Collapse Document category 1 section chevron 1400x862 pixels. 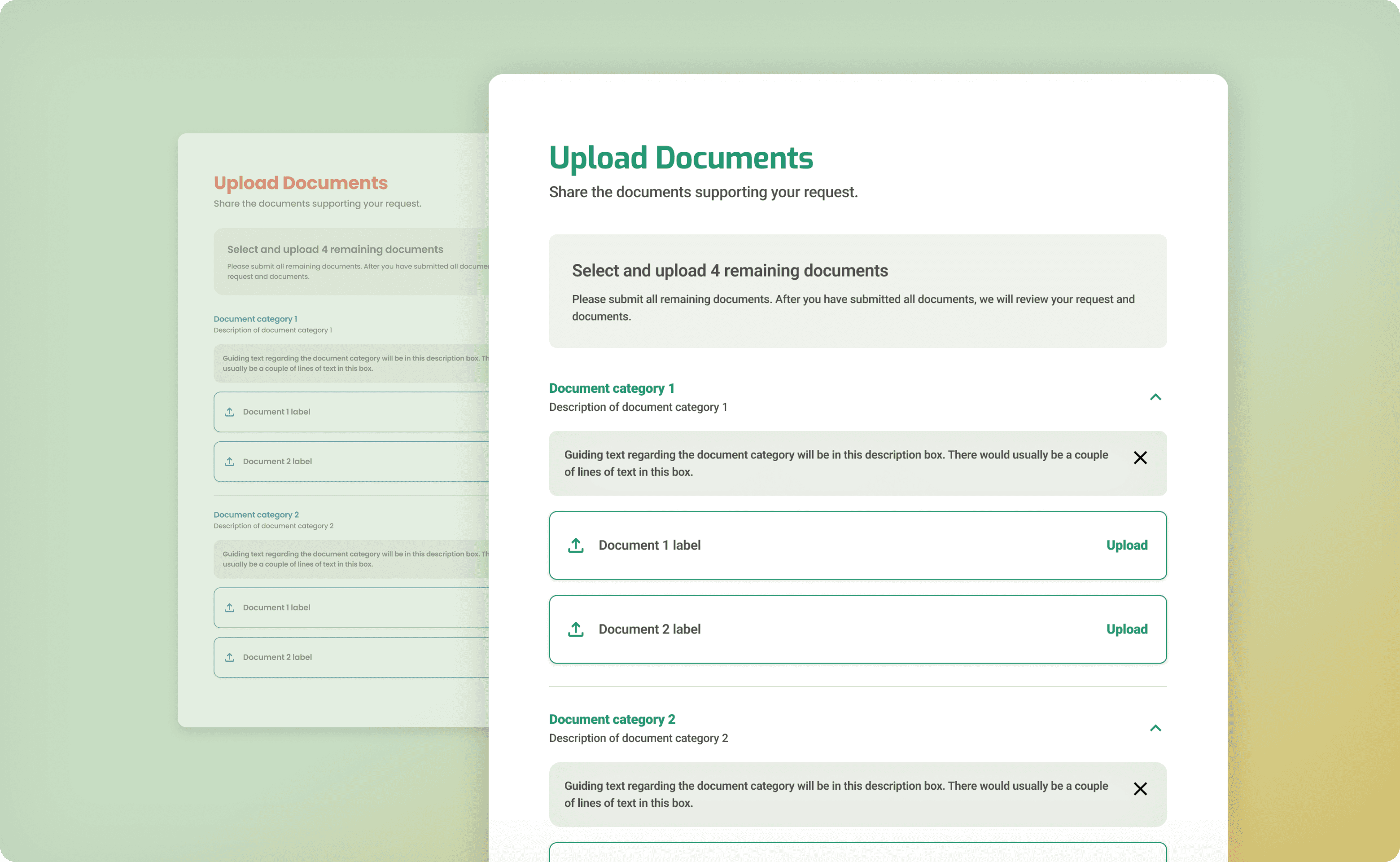pos(1155,397)
